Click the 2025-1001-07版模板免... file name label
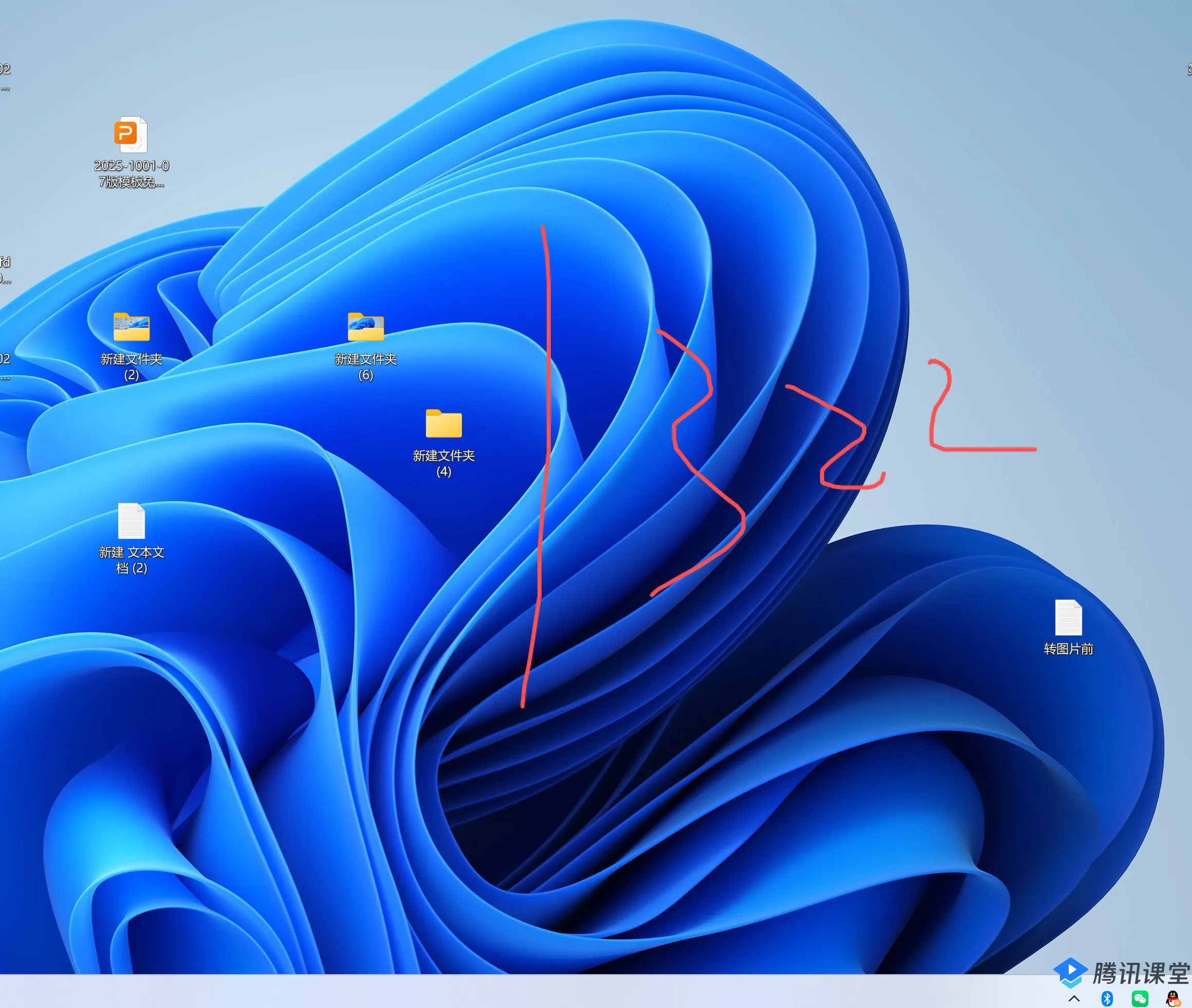The image size is (1192, 1008). coord(131,174)
